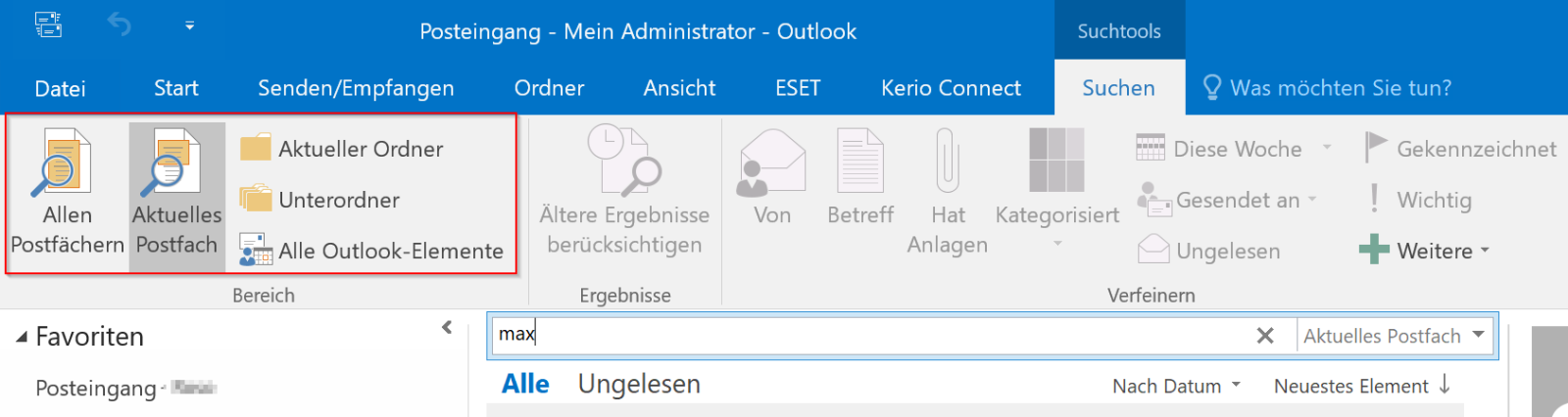1568x417 pixels.
Task: Open Gesendet an dropdown
Action: [1227, 200]
